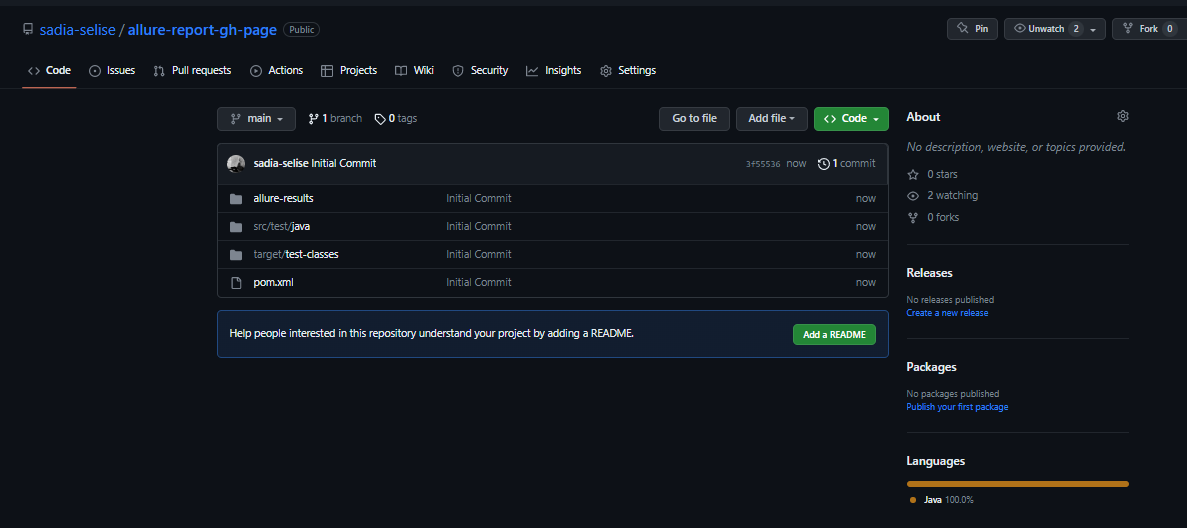Pin this repository with the Pin button
1187x528 pixels.
pyautogui.click(x=972, y=29)
